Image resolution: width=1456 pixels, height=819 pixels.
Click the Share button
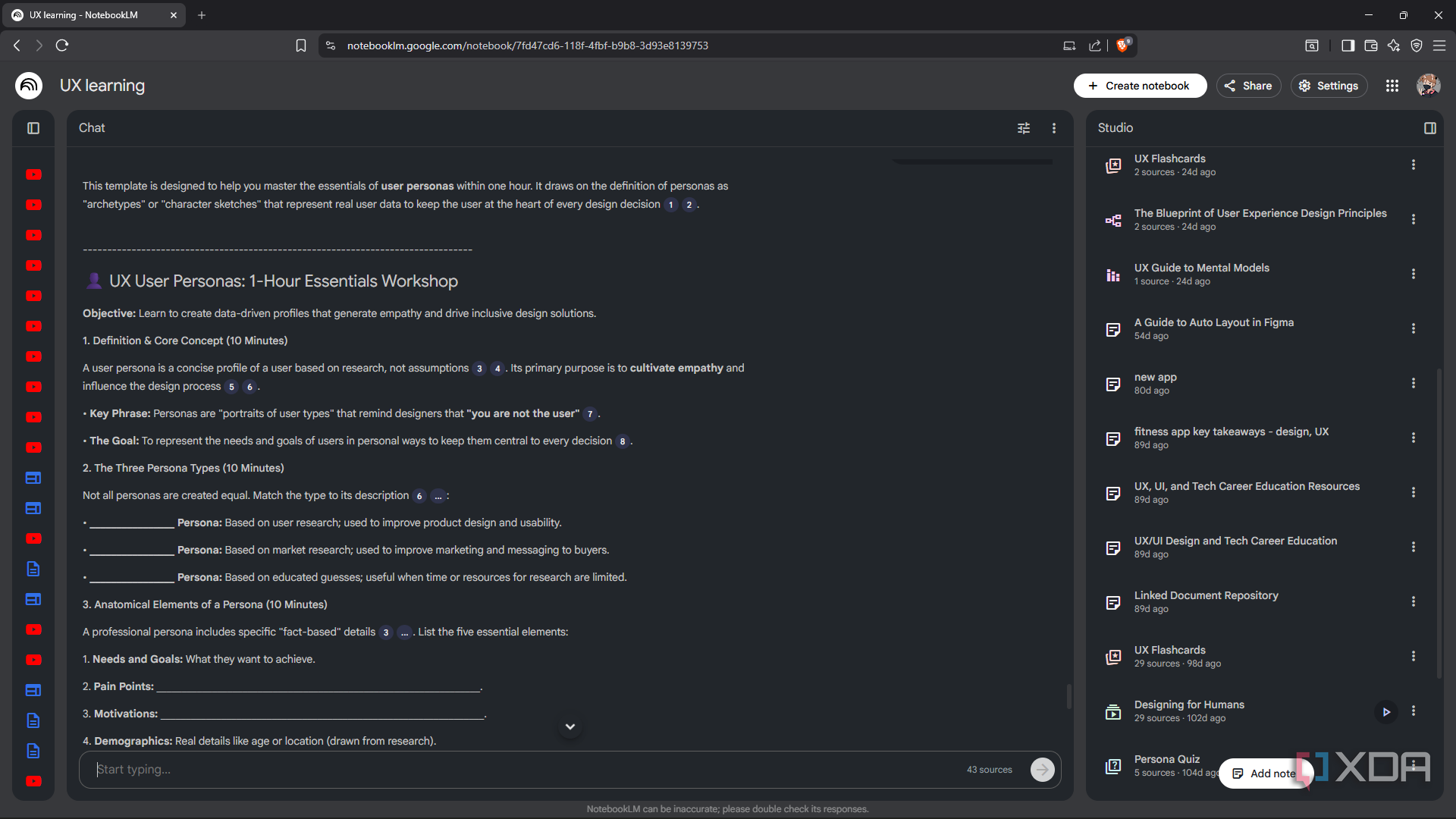click(1248, 86)
